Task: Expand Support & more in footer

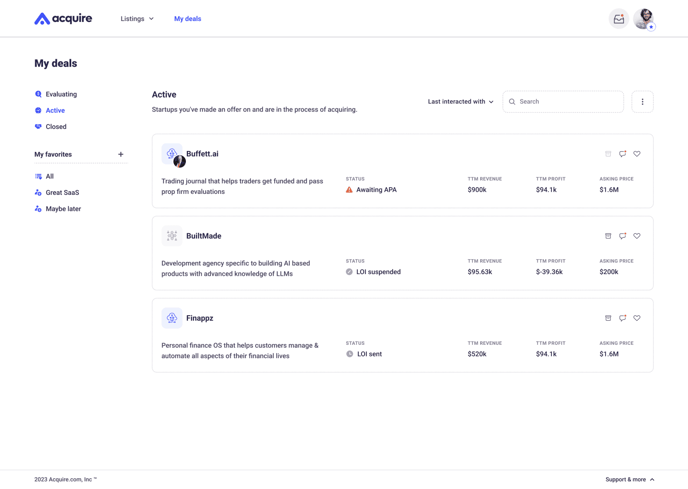Action: pos(630,479)
